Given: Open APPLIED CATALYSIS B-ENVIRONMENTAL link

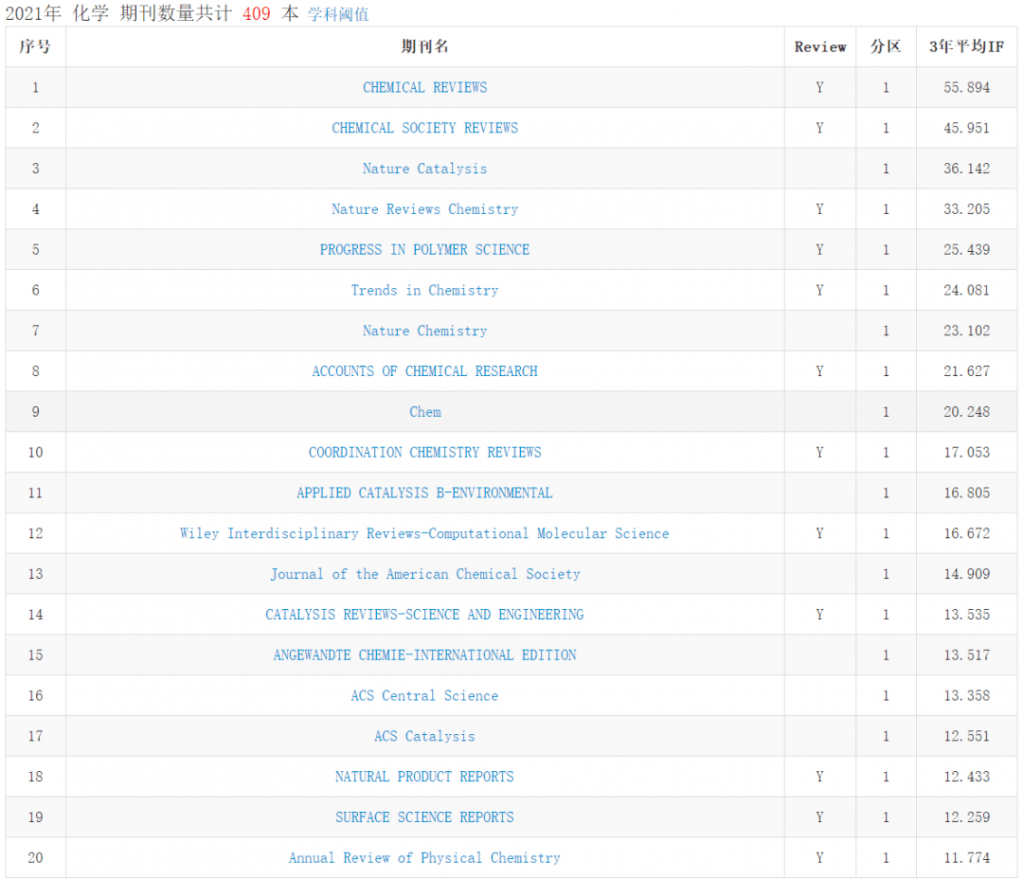Looking at the screenshot, I should pos(425,493).
